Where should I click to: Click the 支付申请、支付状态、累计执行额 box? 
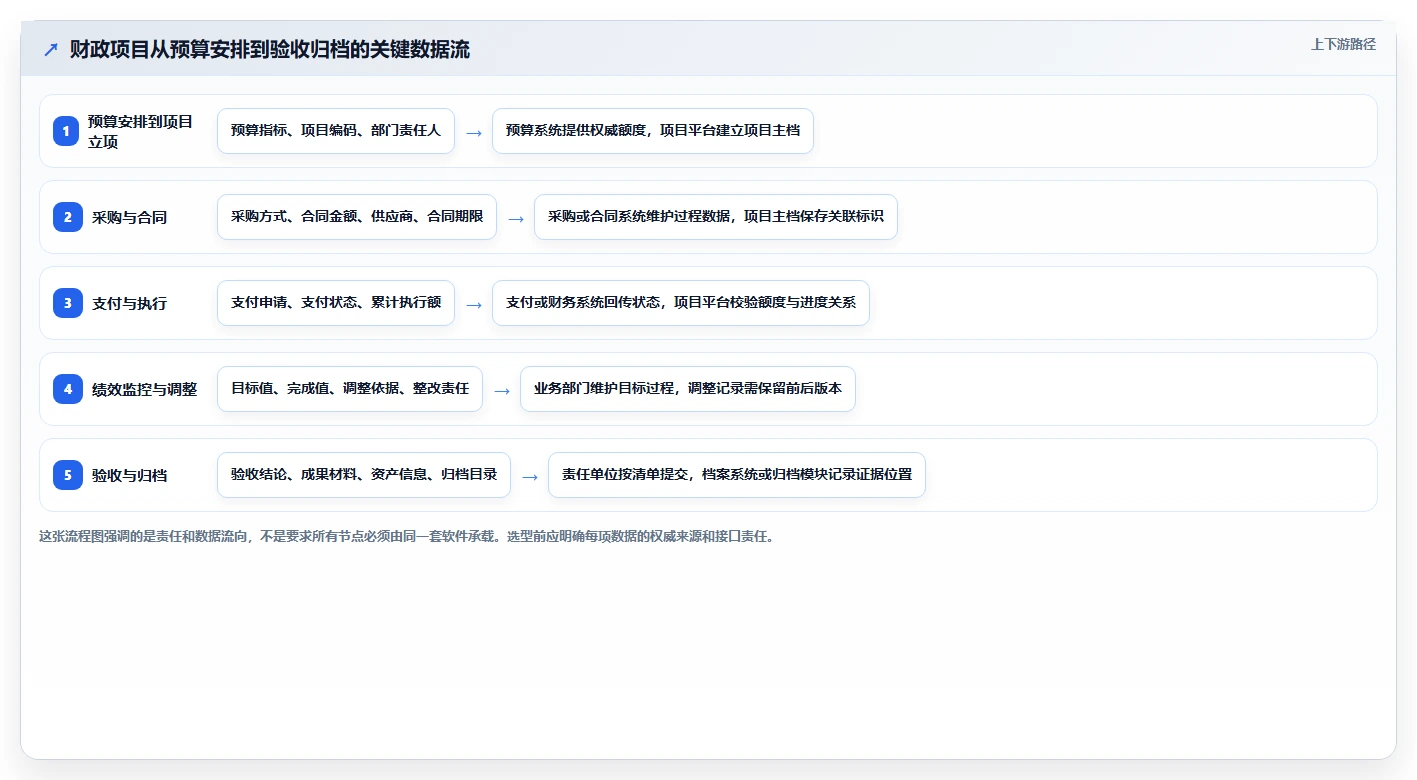(x=336, y=303)
